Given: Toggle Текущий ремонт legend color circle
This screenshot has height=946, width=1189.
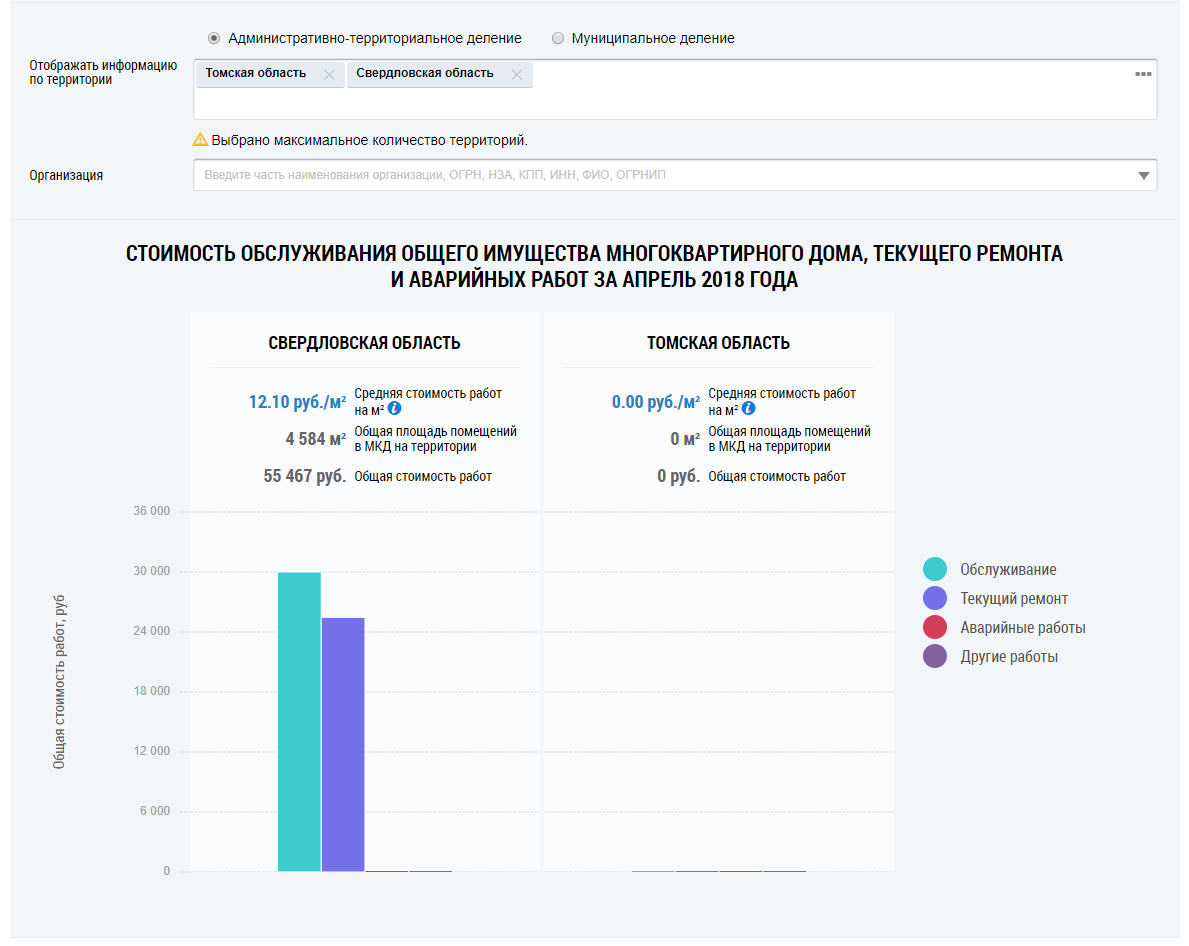Looking at the screenshot, I should (x=935, y=599).
